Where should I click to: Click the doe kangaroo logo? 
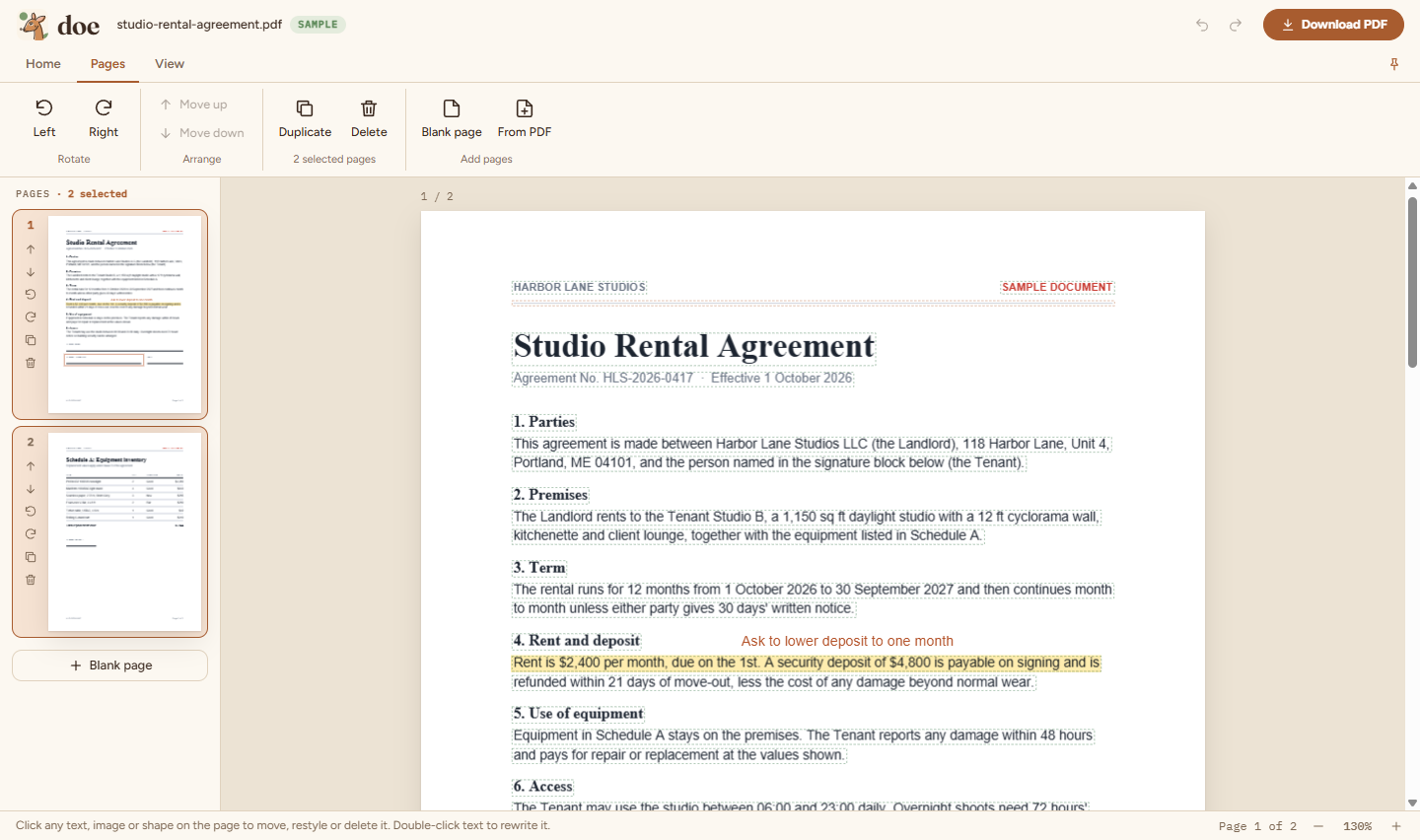pyautogui.click(x=34, y=25)
